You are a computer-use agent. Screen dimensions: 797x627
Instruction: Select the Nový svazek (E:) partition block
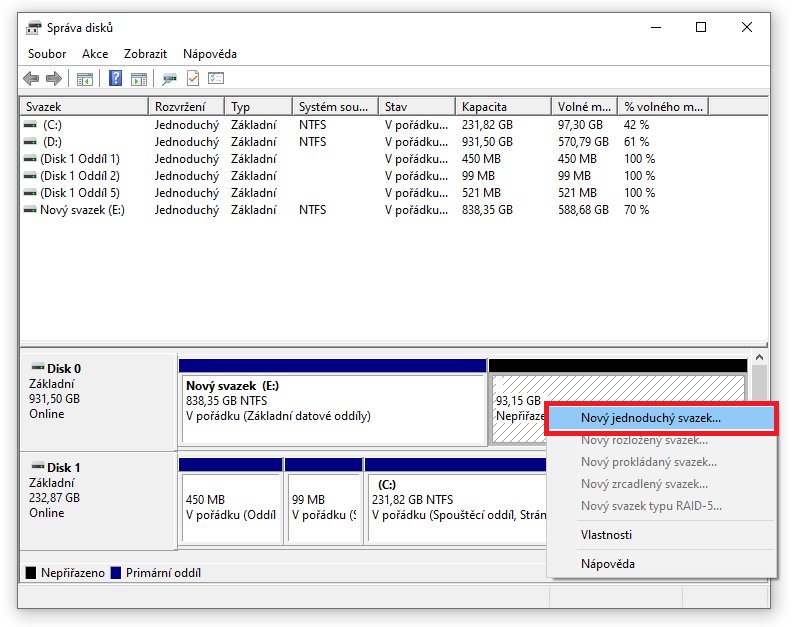coord(333,402)
